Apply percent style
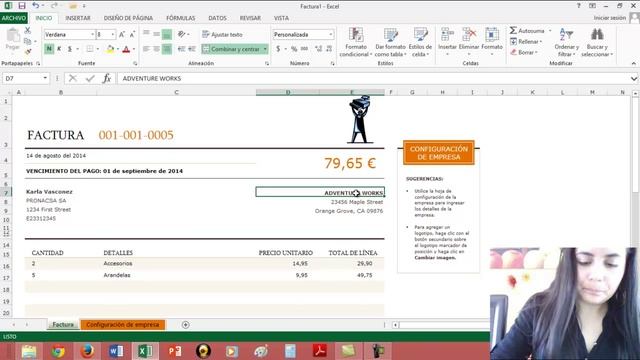 [x=294, y=49]
